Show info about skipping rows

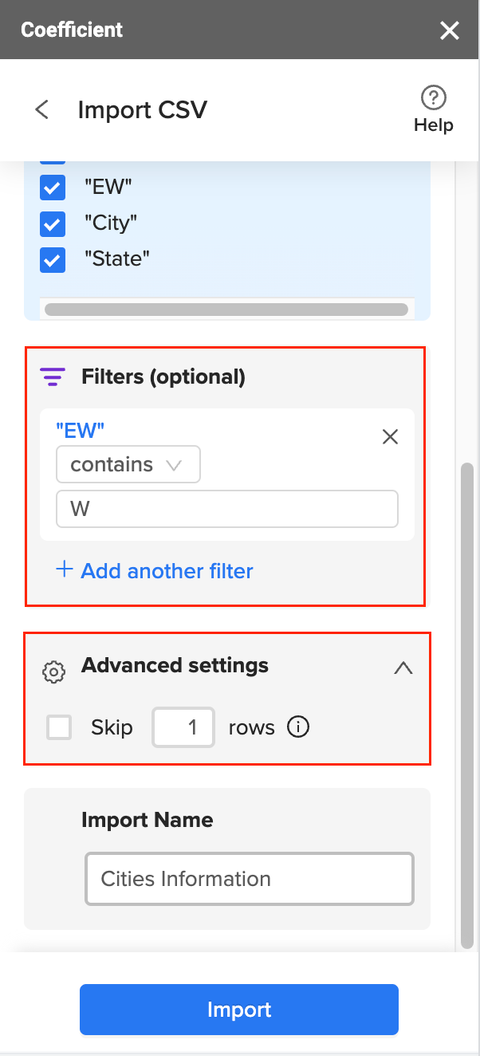[x=298, y=727]
